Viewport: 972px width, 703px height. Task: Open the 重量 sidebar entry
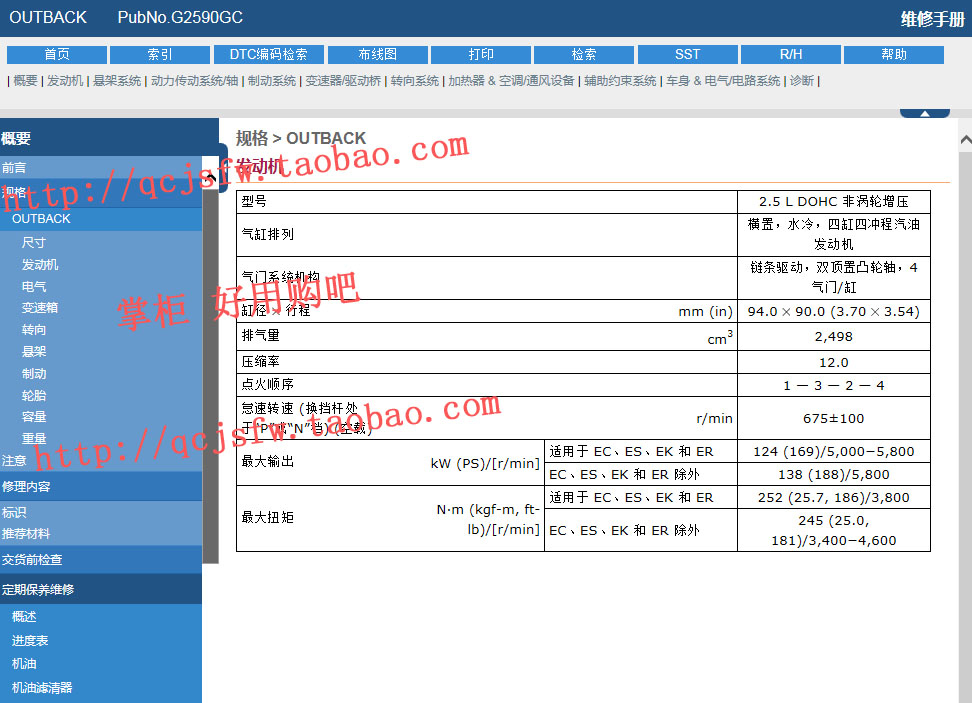pos(33,438)
